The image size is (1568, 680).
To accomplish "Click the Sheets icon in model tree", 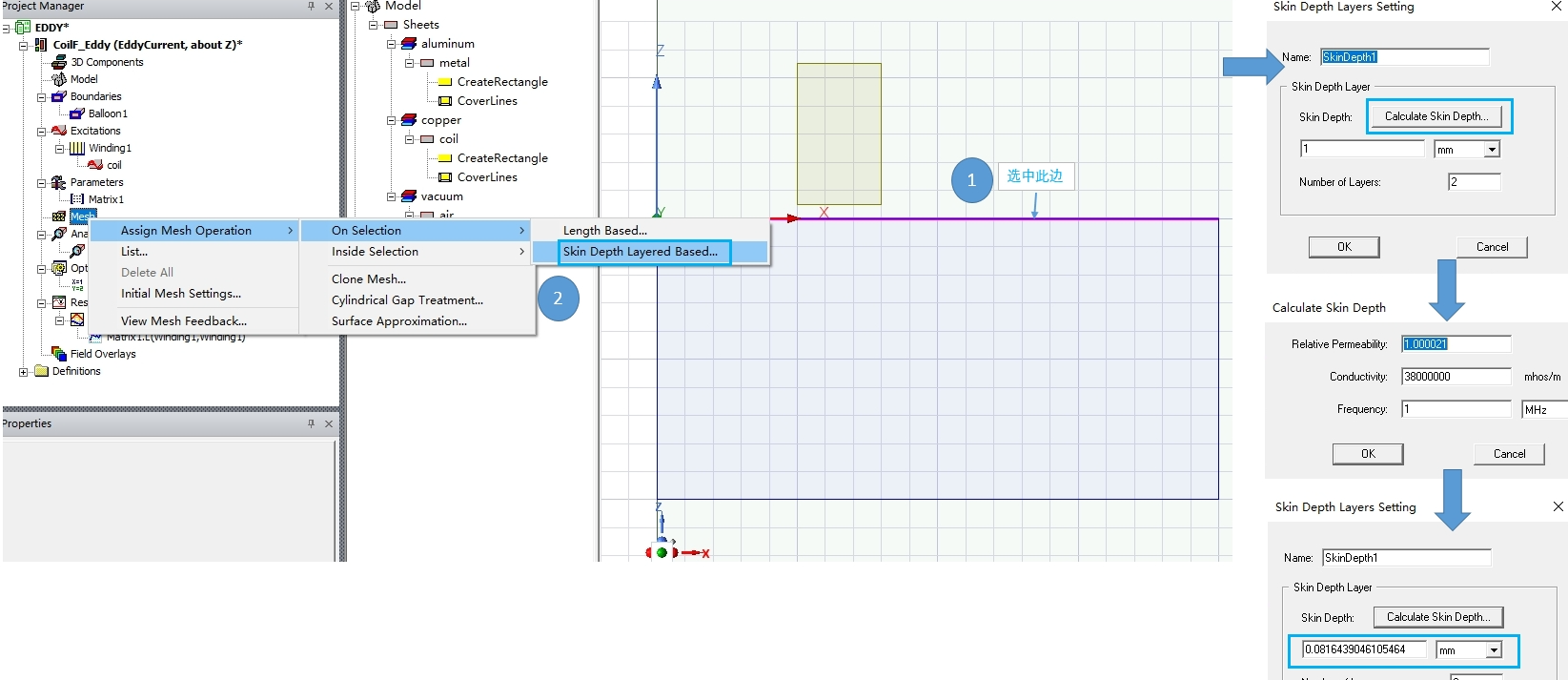I will click(391, 25).
